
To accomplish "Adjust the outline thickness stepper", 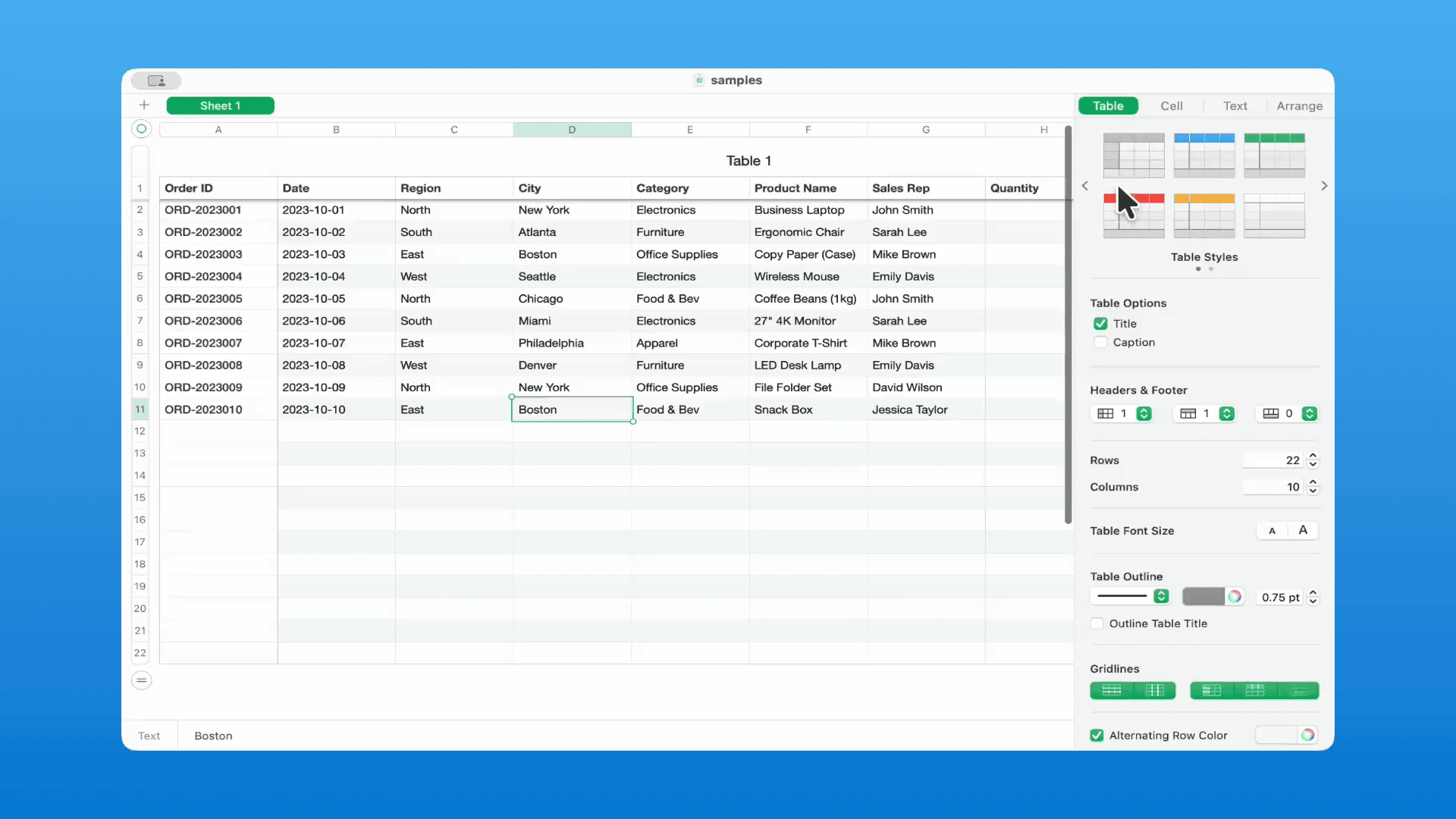I will click(1313, 597).
